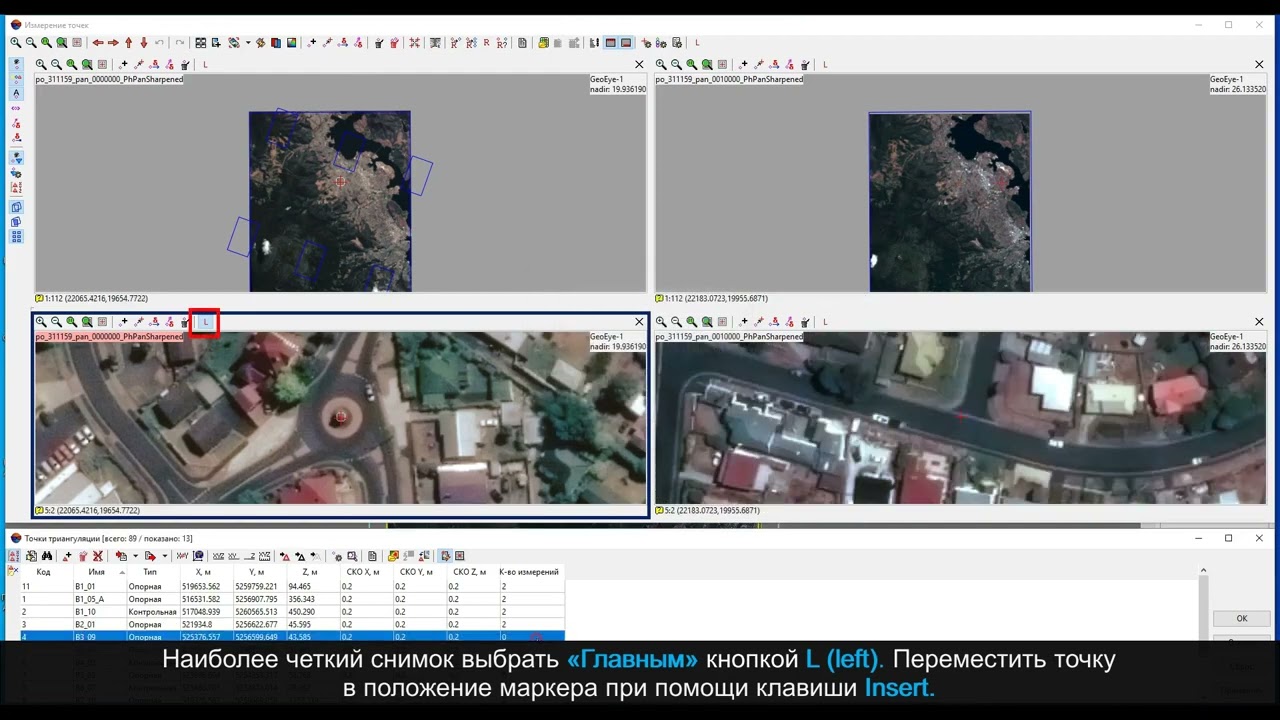Sort table by the Тип column header
This screenshot has height=720, width=1280.
[150, 572]
